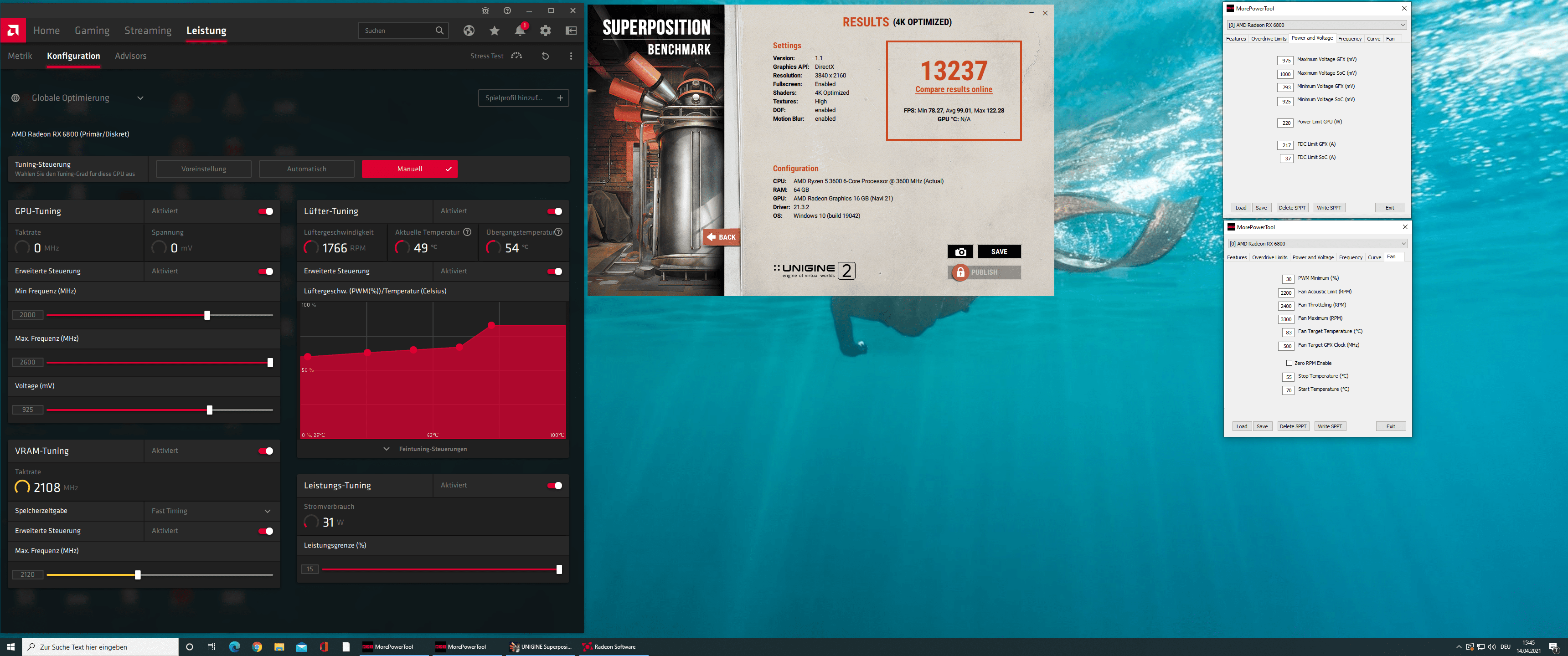Toggle the sidebar panel layout icon
This screenshot has height=656, width=1568.
point(571,31)
